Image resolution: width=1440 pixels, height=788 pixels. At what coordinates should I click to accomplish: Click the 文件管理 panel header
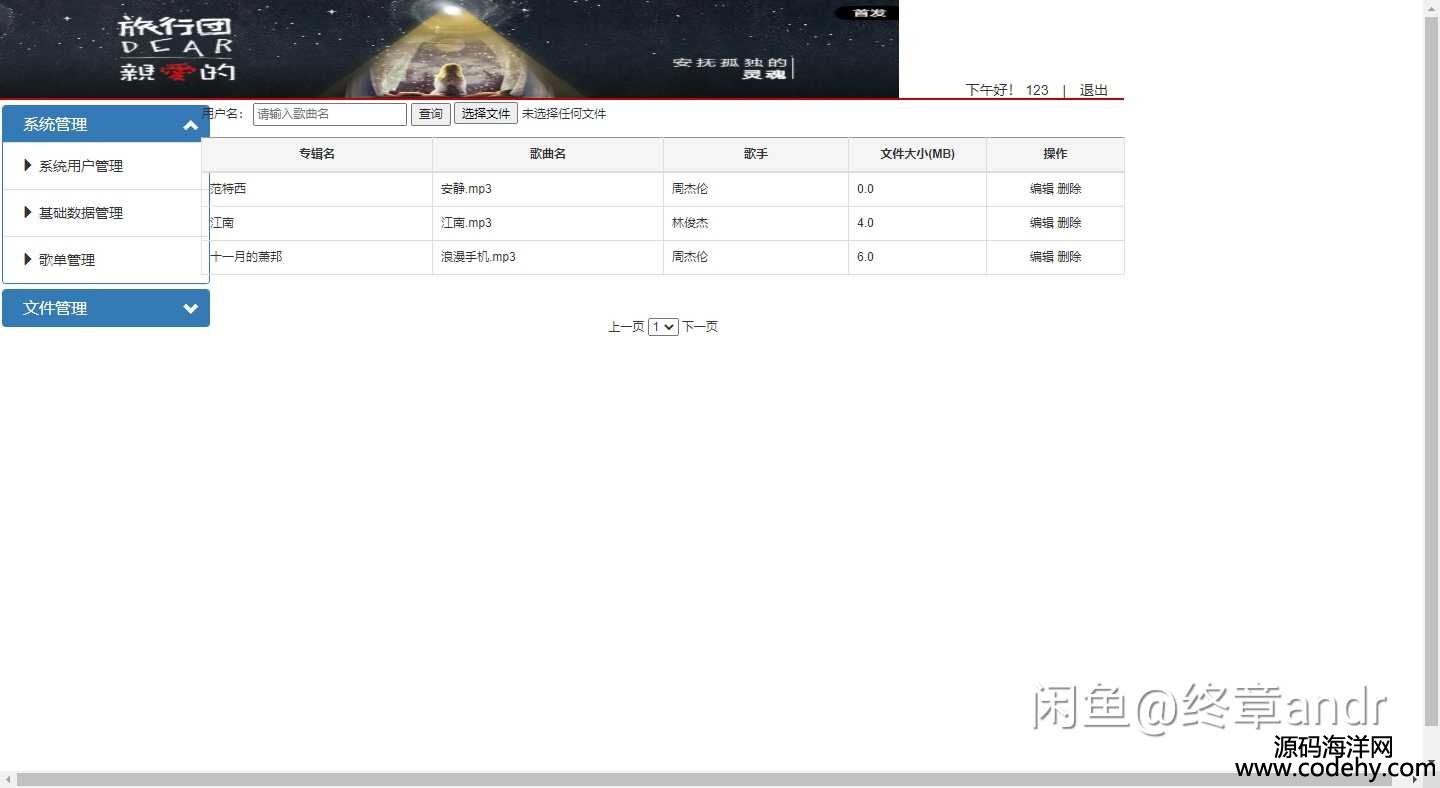coord(106,308)
